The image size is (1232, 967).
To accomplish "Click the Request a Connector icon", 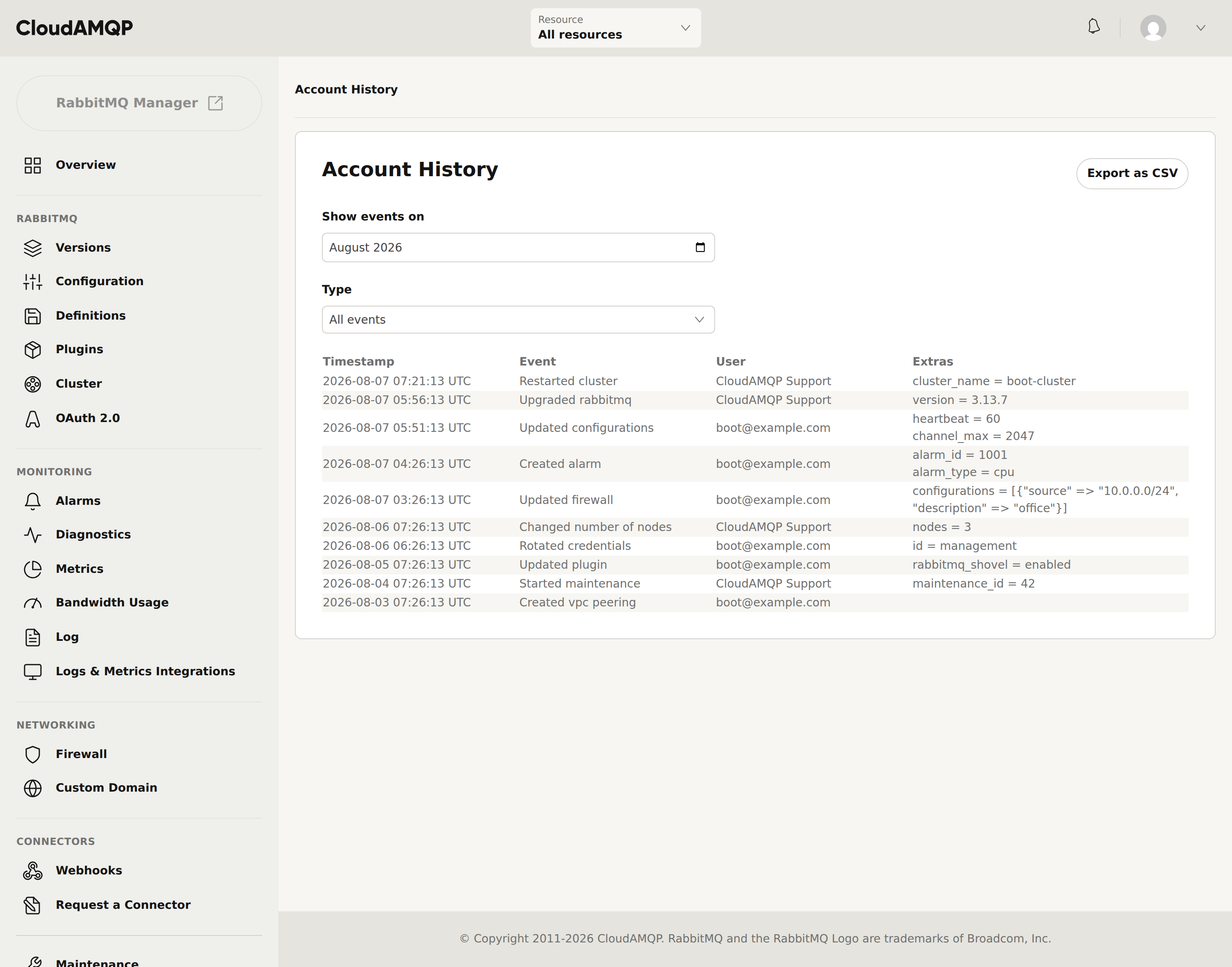I will tap(33, 905).
